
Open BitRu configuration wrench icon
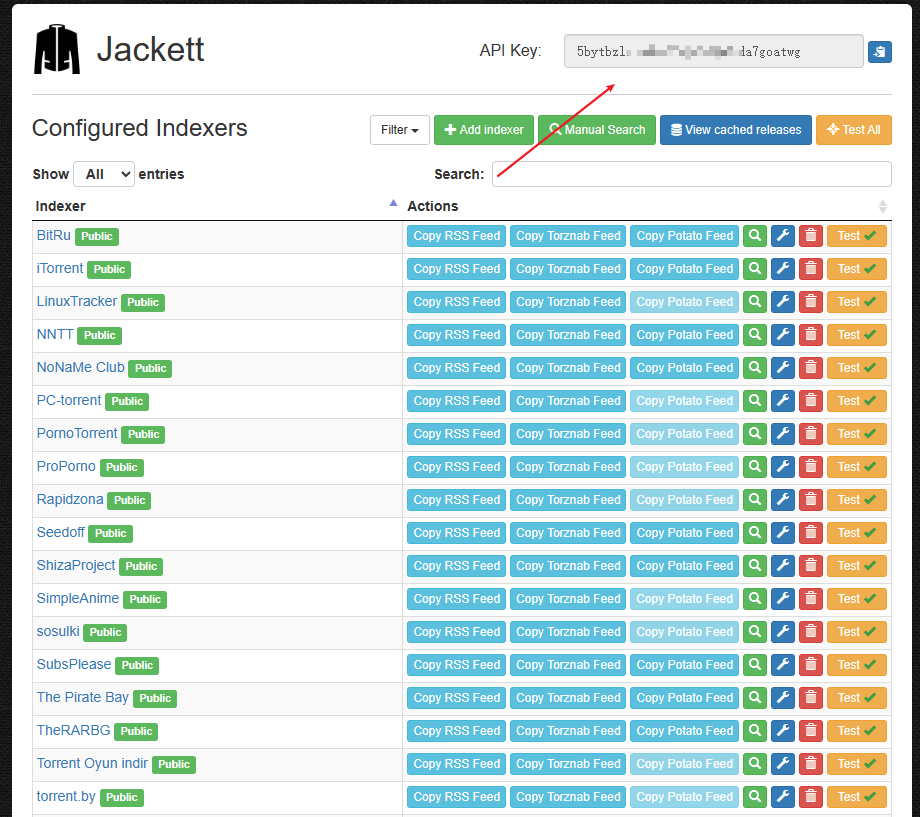[783, 236]
